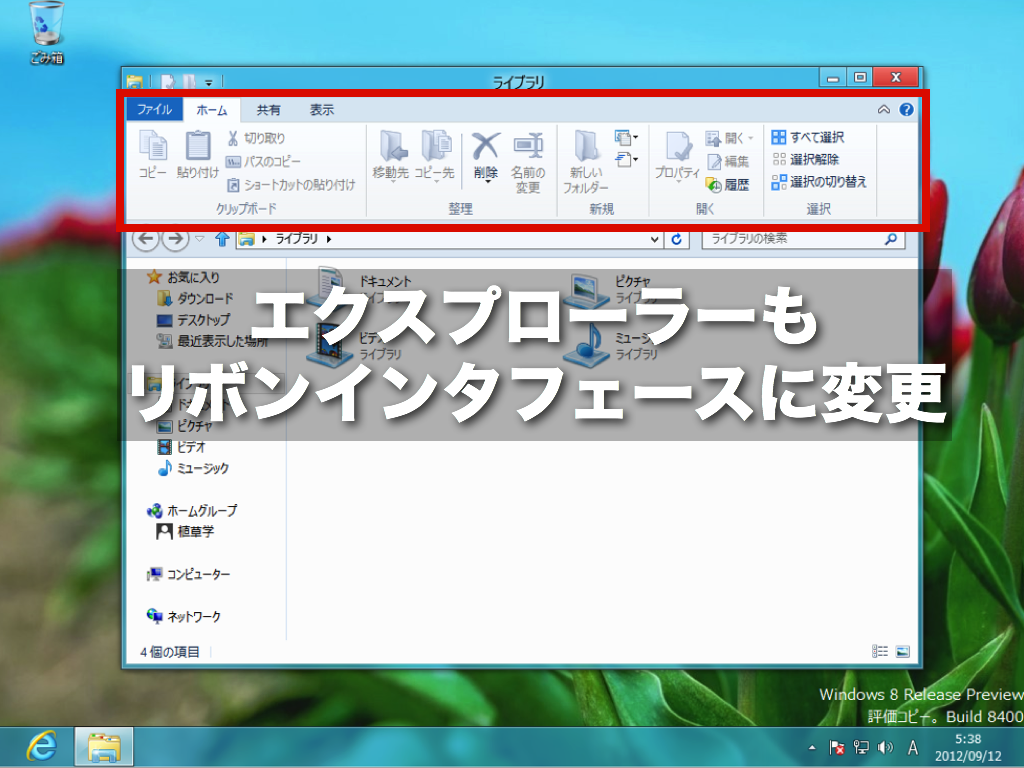Open recent locations dropdown beside forward arrow

click(200, 239)
